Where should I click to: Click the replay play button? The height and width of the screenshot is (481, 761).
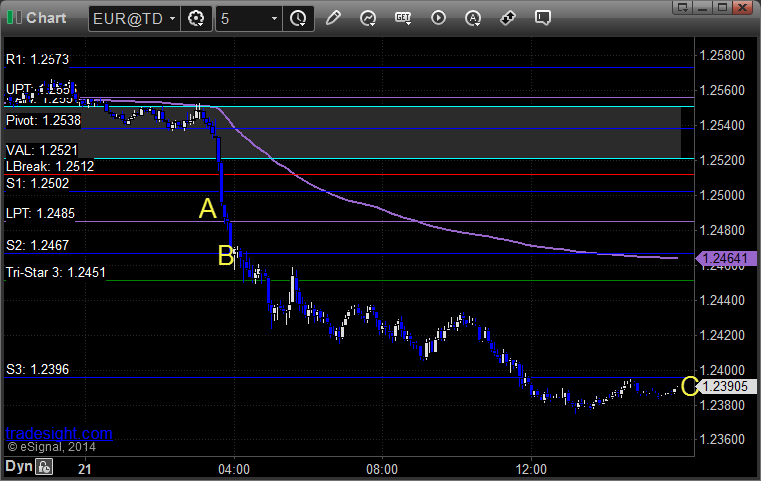pyautogui.click(x=438, y=18)
